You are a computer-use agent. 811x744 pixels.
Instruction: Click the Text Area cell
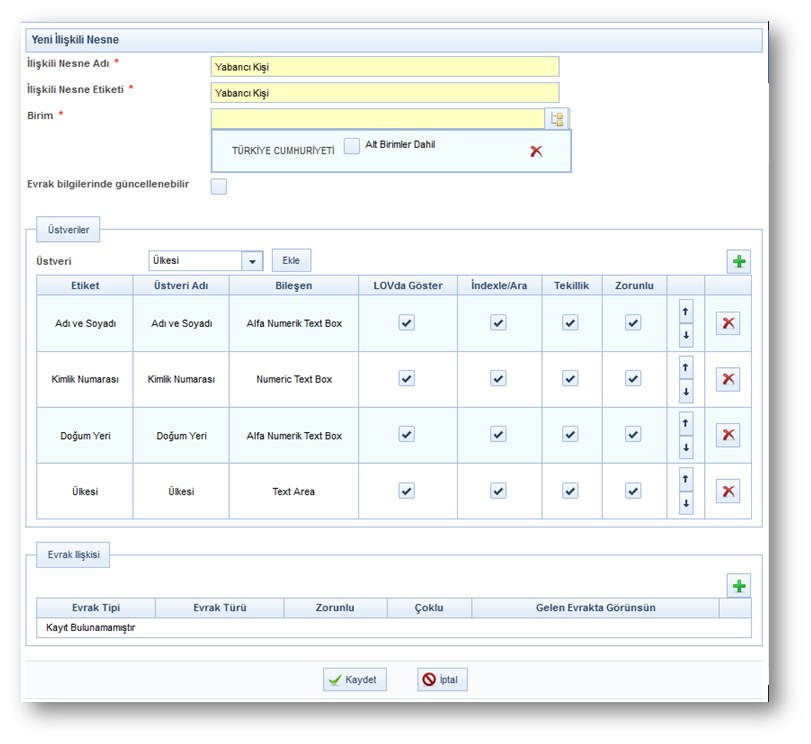[294, 492]
